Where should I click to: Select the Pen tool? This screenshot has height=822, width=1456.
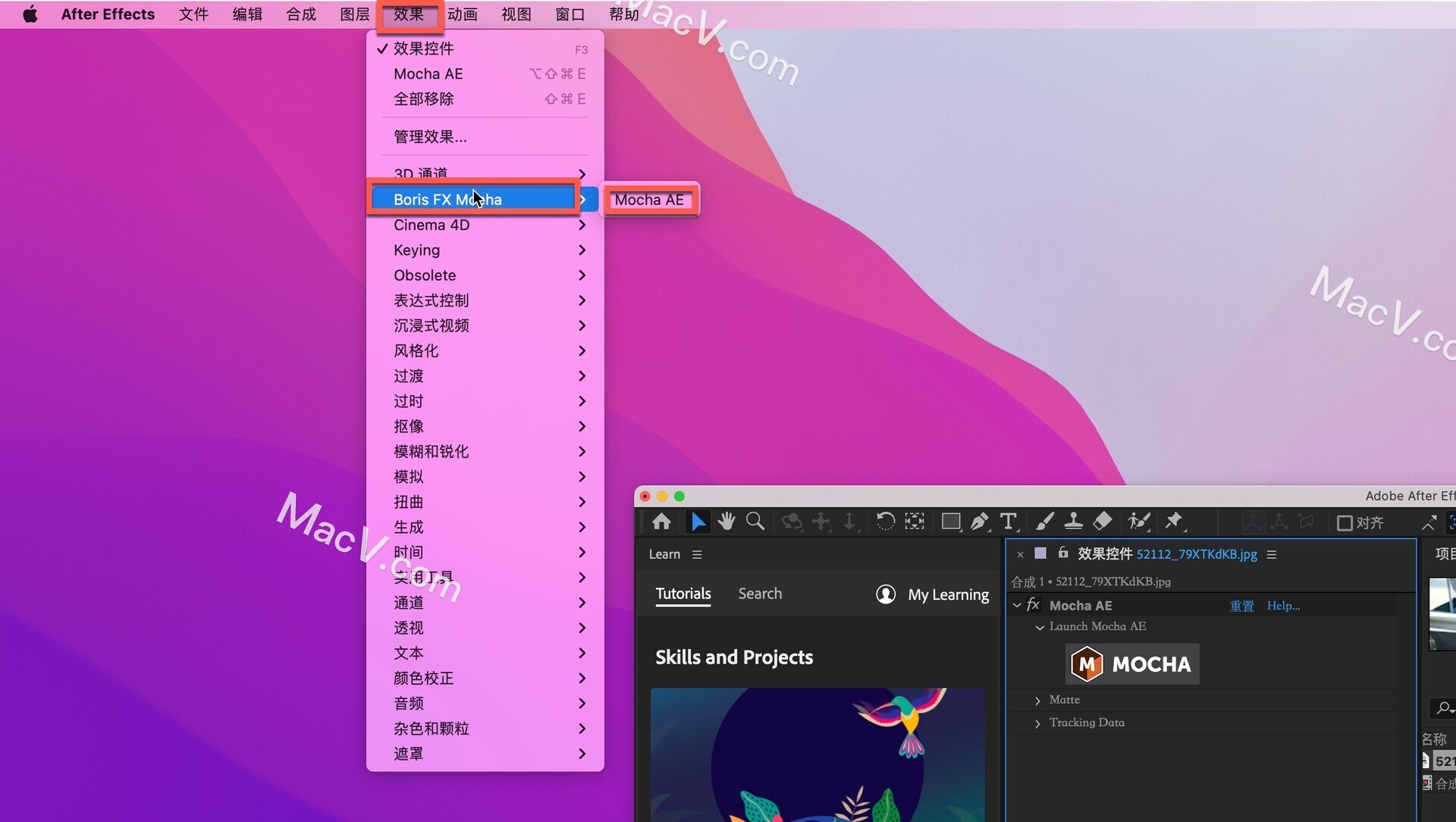980,522
